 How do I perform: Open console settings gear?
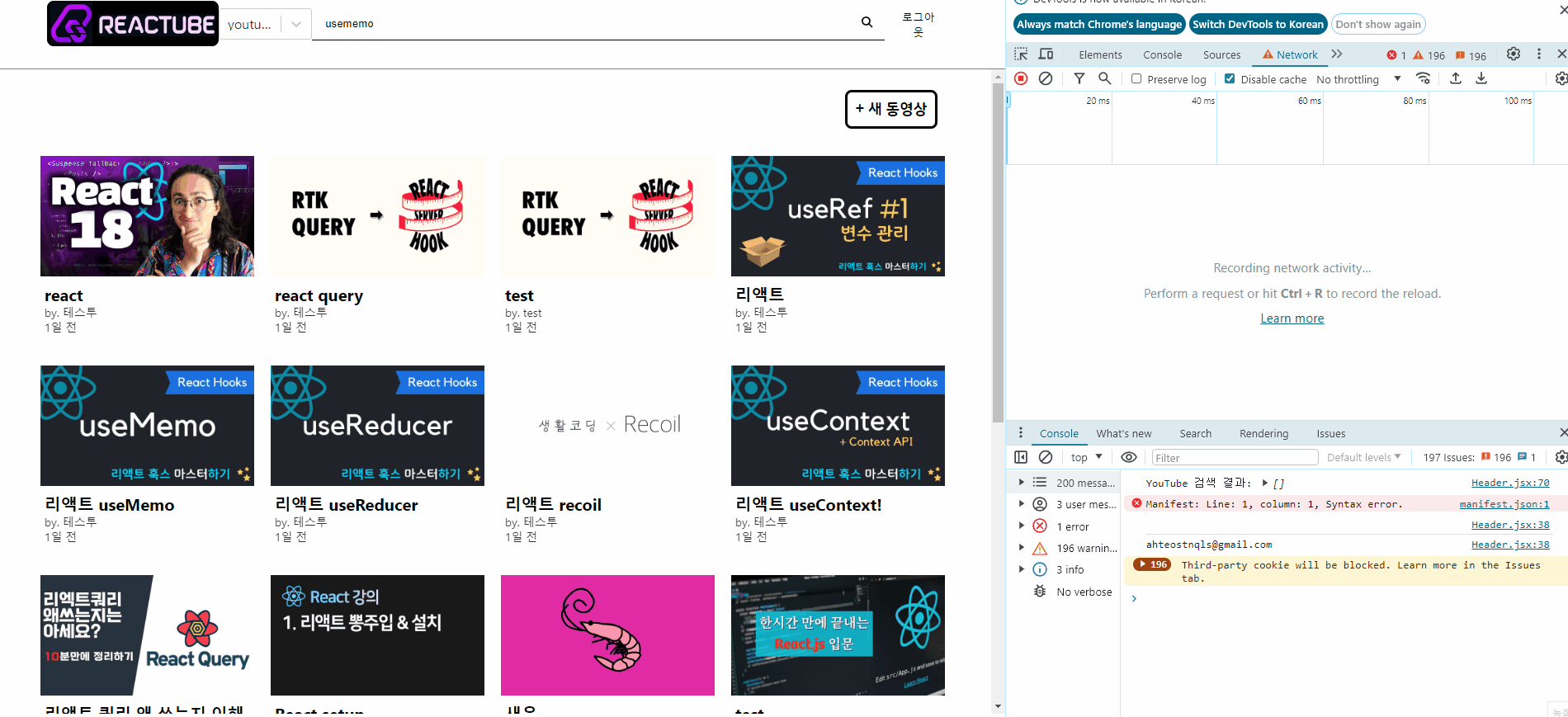1561,457
